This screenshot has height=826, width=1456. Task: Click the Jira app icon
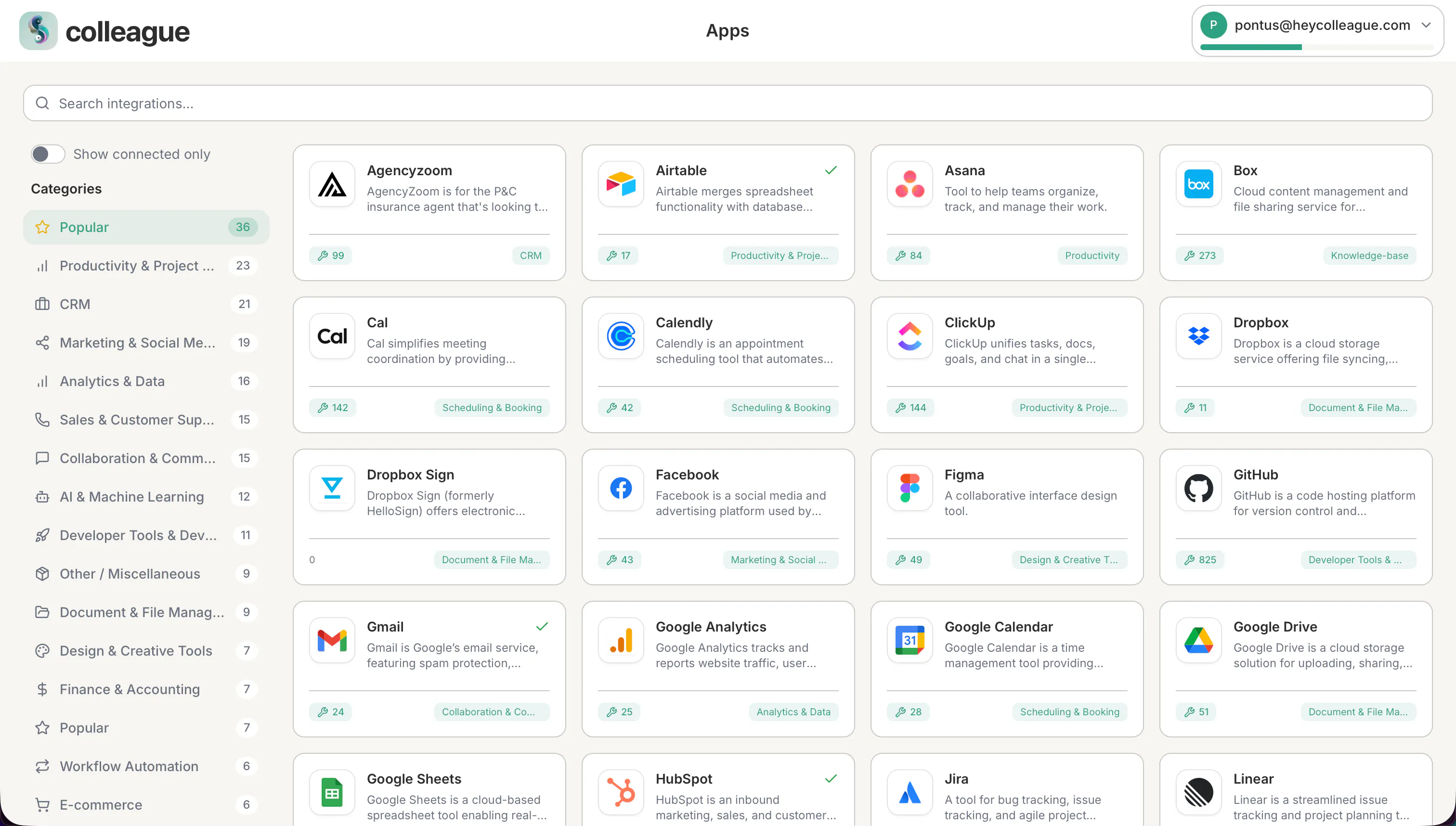pyautogui.click(x=910, y=792)
